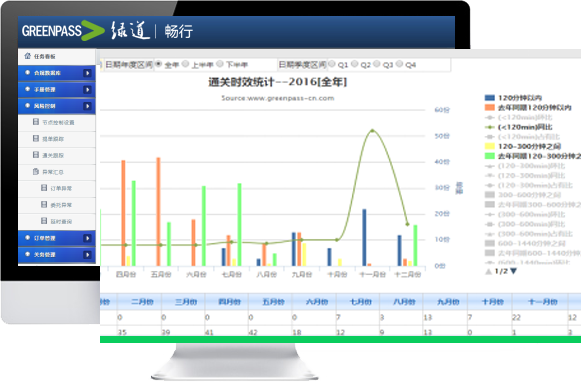Click the bullet icon on 订单管理

point(27,237)
